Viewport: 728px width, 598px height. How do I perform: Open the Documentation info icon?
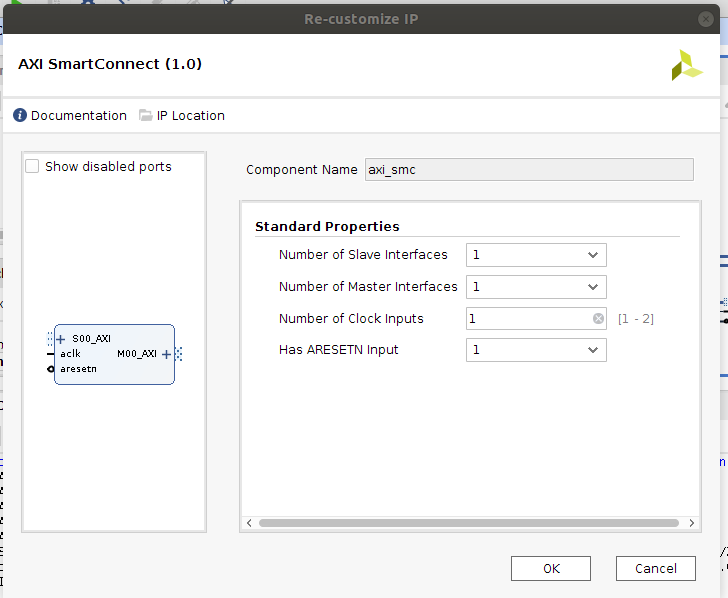click(20, 116)
